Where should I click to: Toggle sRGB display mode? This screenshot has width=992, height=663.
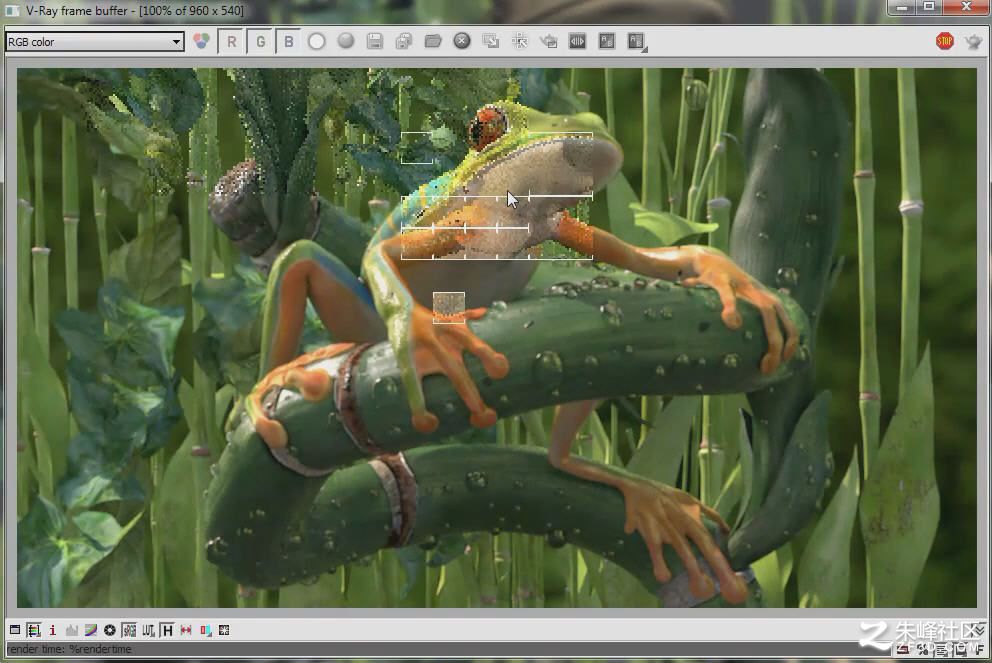tap(129, 630)
